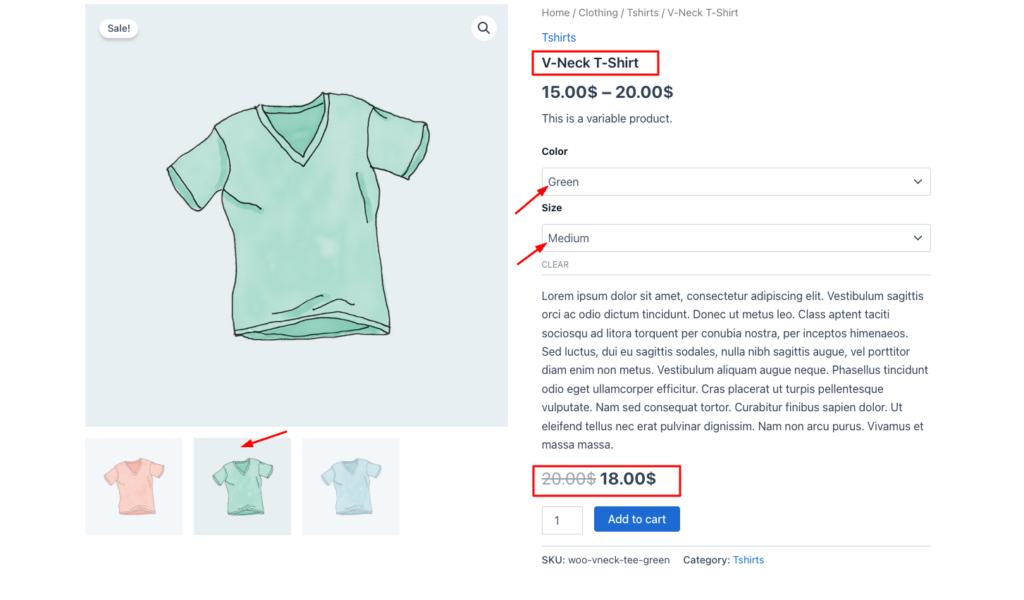Click the Tshirts category link above product title
This screenshot has width=1024, height=600.
(x=558, y=37)
